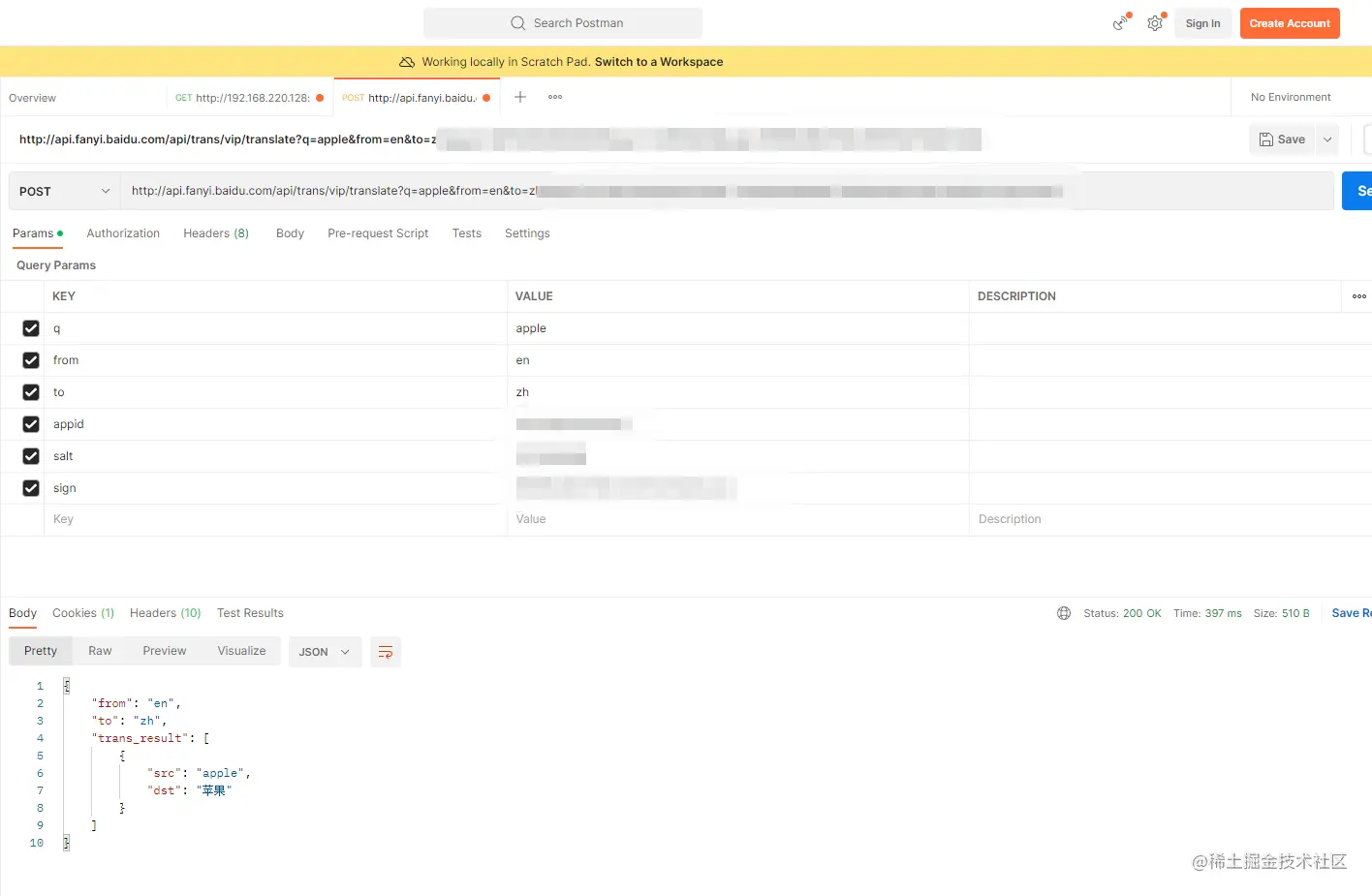The height and width of the screenshot is (896, 1372).
Task: Click the Search Postman field
Action: coord(563,23)
